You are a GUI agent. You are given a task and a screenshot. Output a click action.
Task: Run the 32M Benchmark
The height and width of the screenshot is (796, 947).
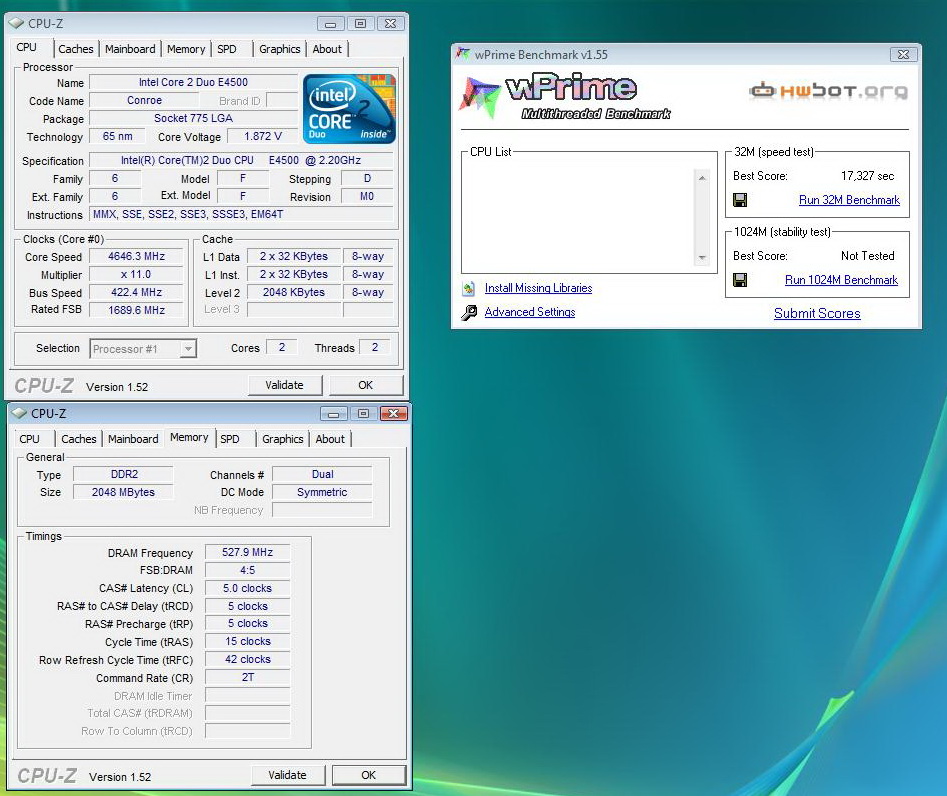tap(849, 200)
